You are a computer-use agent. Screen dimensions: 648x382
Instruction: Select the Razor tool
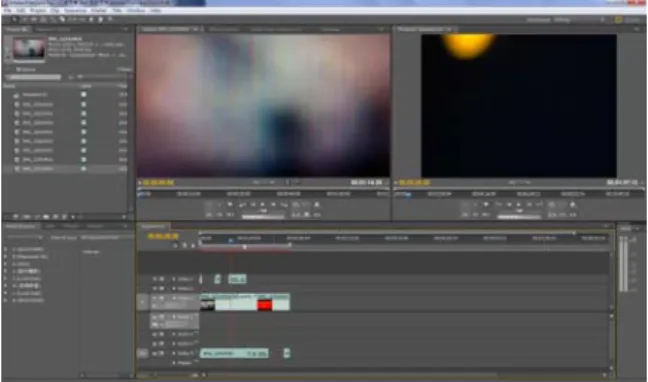[62, 19]
